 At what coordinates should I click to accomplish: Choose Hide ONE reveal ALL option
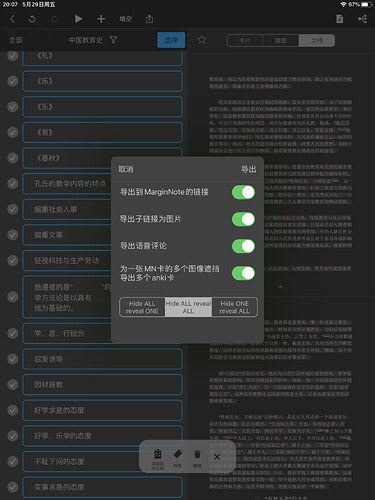pos(235,307)
